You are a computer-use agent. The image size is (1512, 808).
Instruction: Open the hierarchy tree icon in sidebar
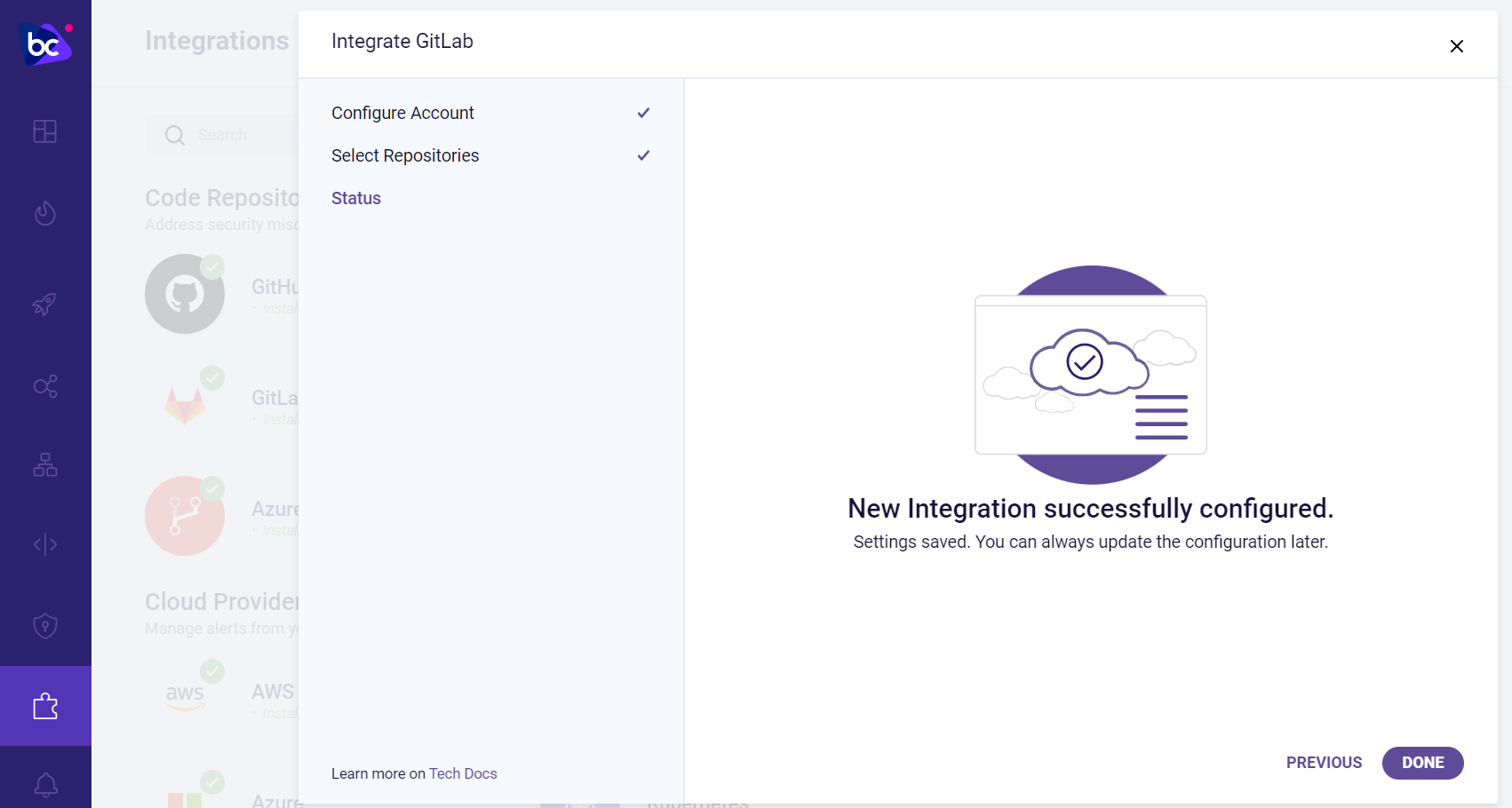pos(45,464)
